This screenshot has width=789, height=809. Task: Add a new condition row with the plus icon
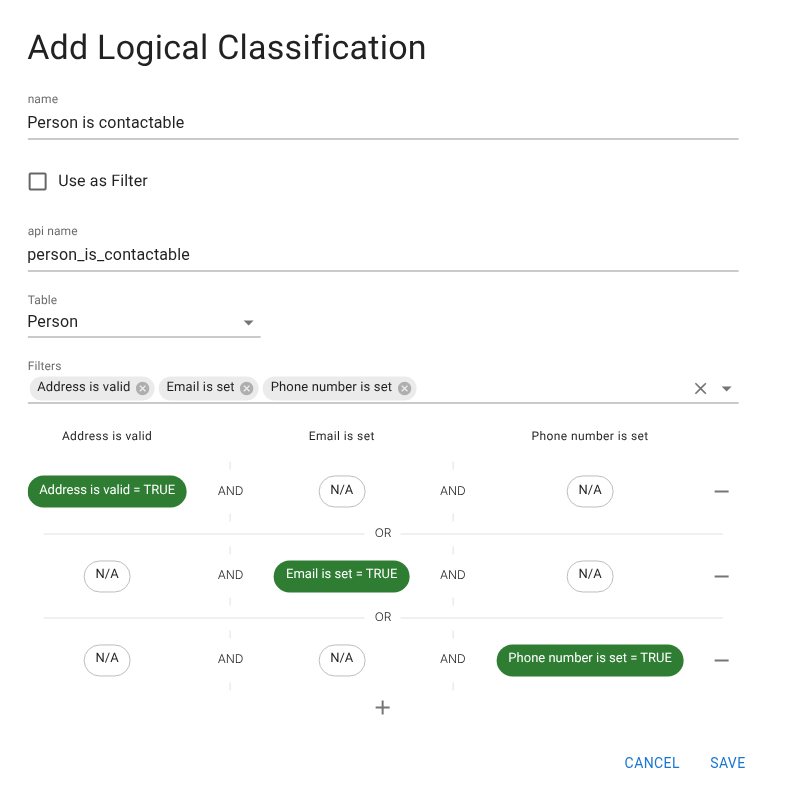point(382,707)
